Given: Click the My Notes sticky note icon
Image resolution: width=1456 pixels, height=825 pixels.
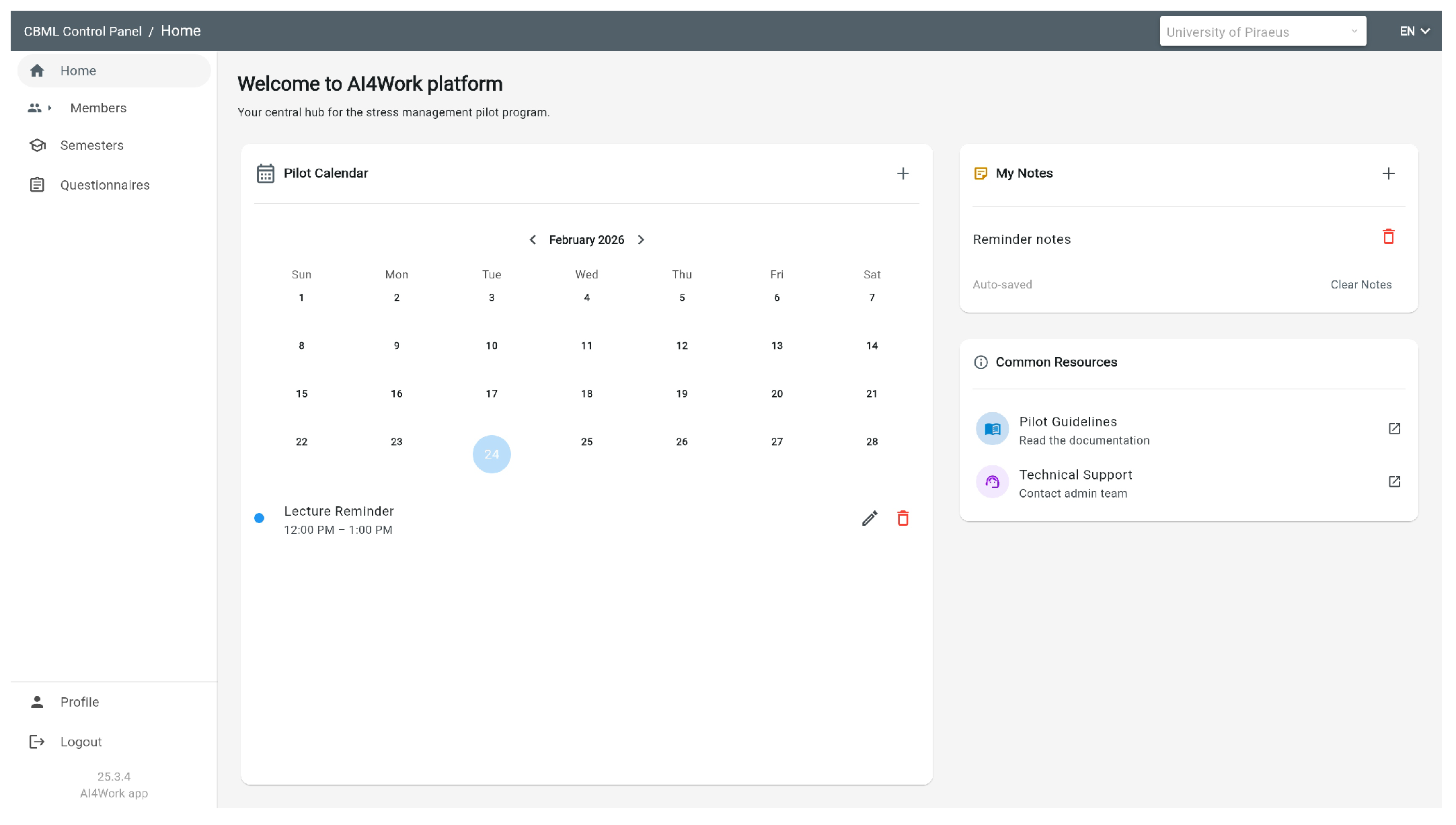Looking at the screenshot, I should (981, 173).
